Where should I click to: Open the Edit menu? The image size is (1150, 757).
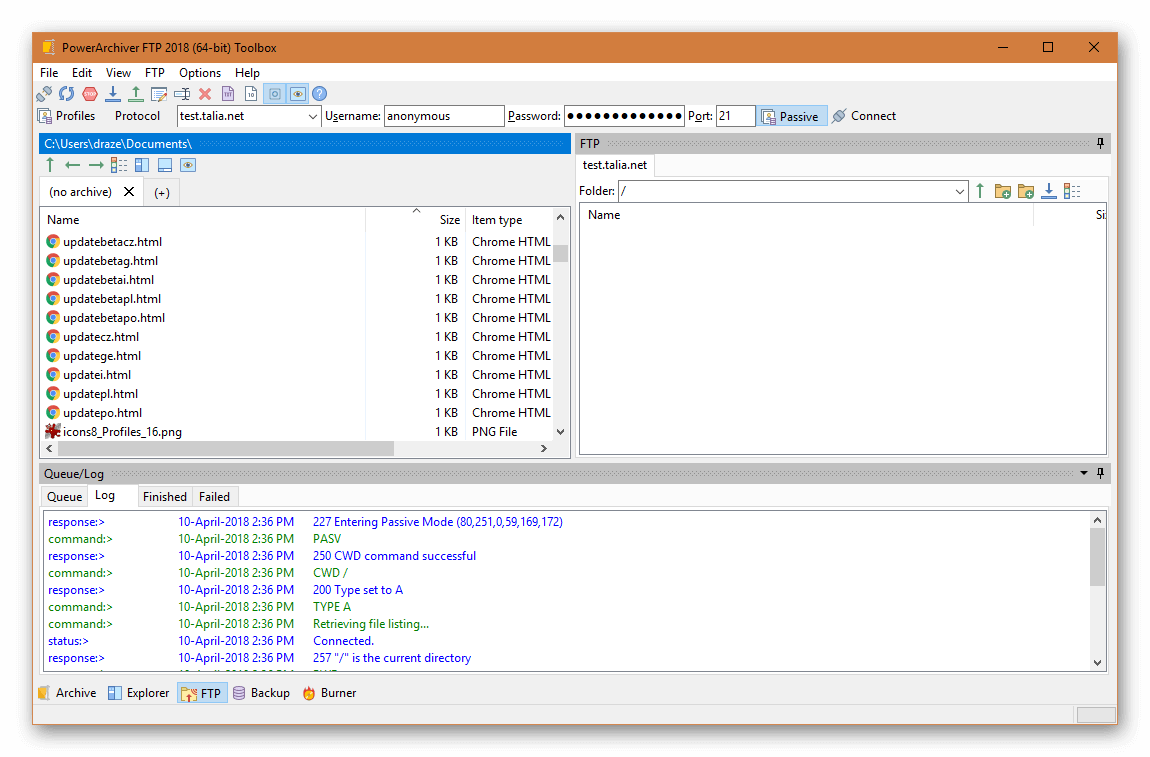(82, 73)
